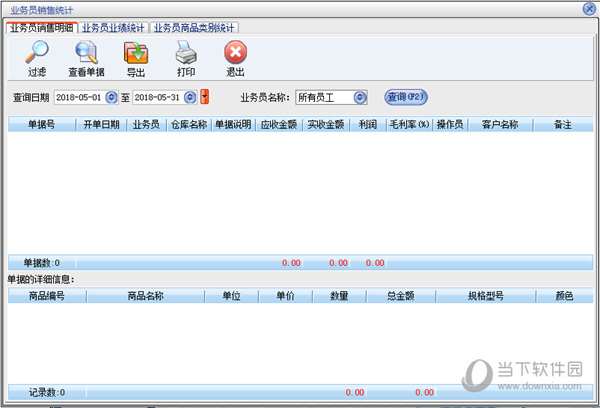The width and height of the screenshot is (600, 408).
Task: Open start date 2018-05-01 picker arrow
Action: (x=111, y=97)
